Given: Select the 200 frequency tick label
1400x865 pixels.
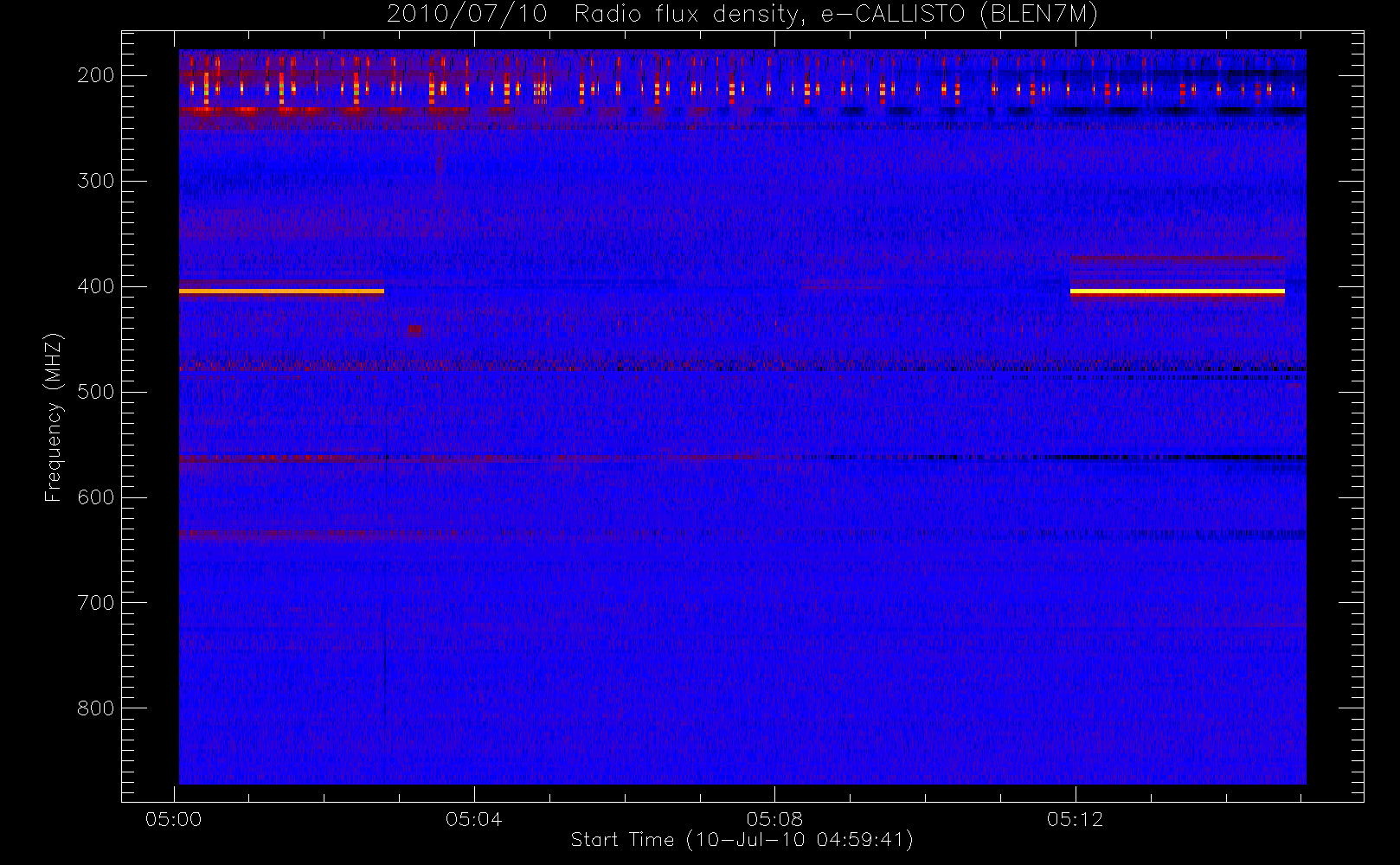Looking at the screenshot, I should tap(95, 75).
